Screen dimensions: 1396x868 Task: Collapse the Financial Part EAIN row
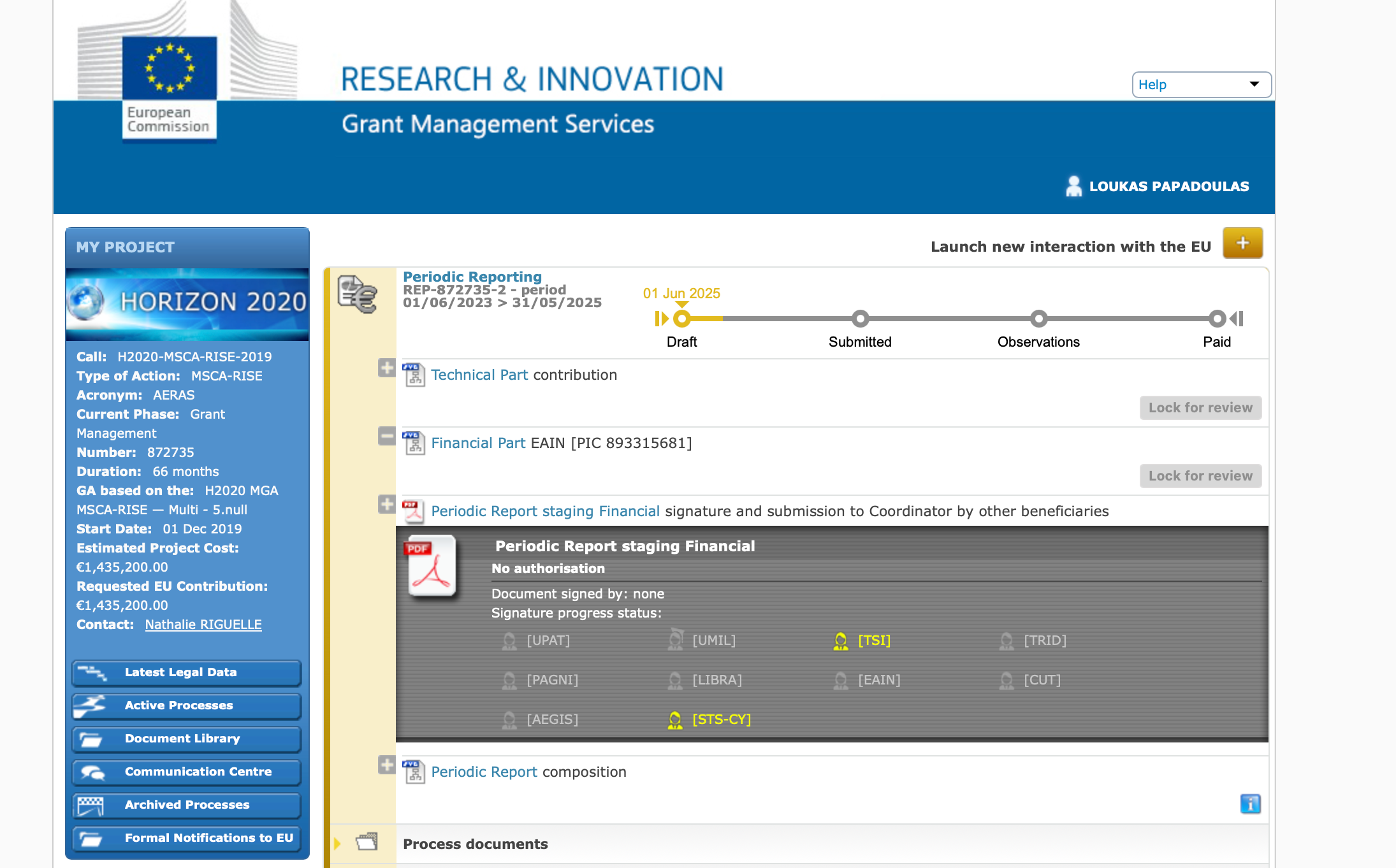click(x=386, y=436)
